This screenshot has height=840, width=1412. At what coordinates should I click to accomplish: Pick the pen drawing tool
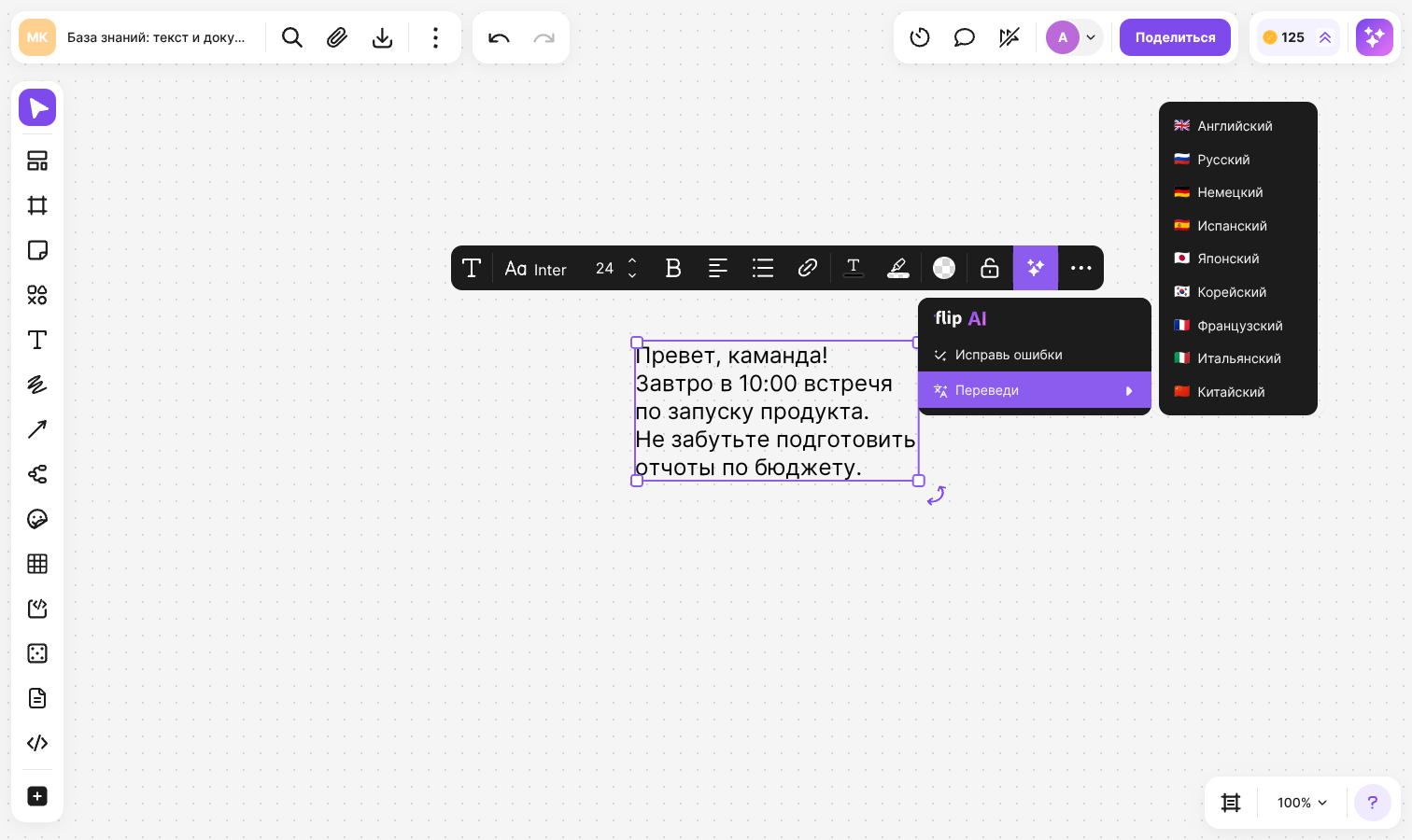pos(37,385)
